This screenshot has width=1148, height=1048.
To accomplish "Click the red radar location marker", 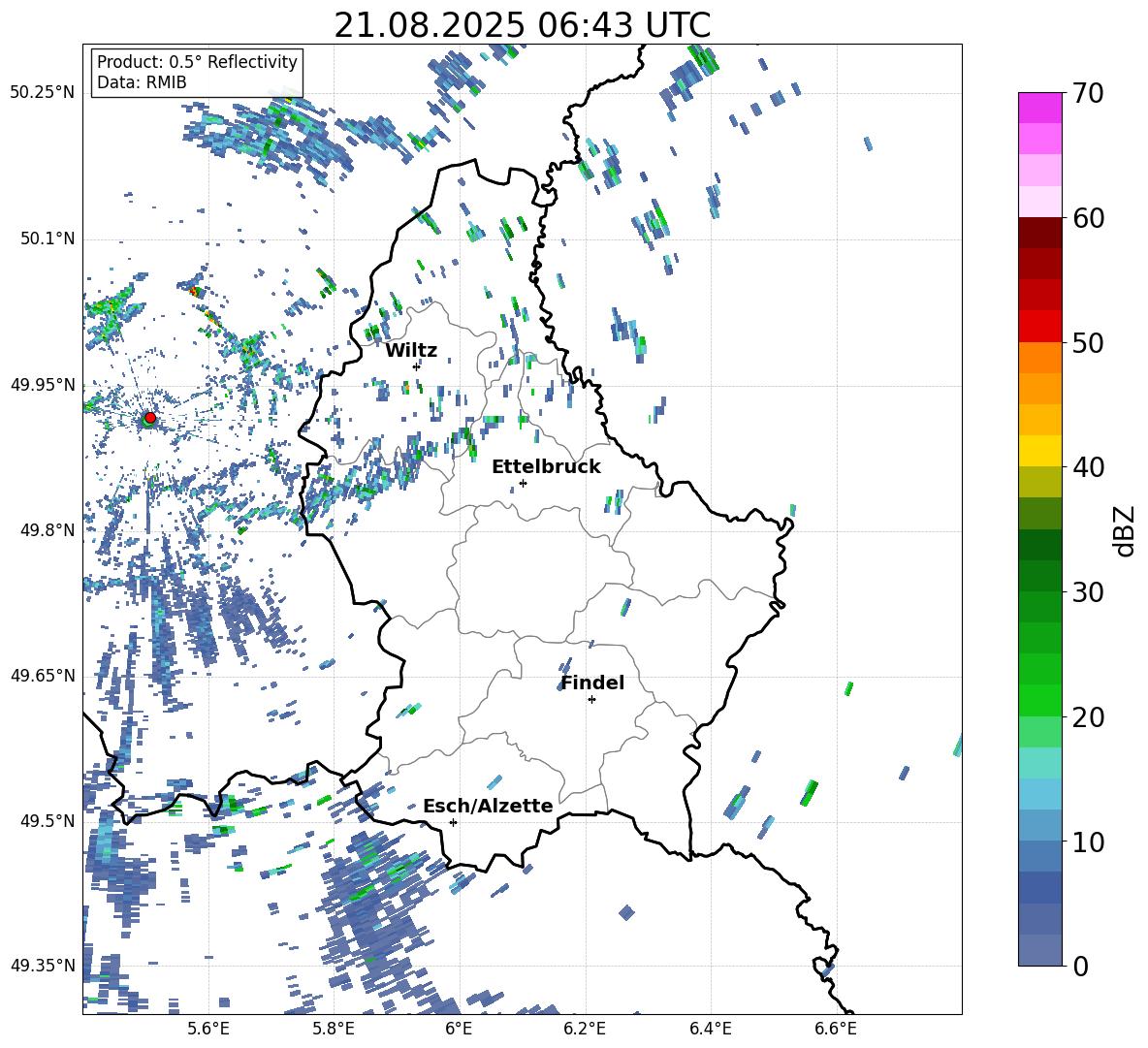I will coord(150,417).
